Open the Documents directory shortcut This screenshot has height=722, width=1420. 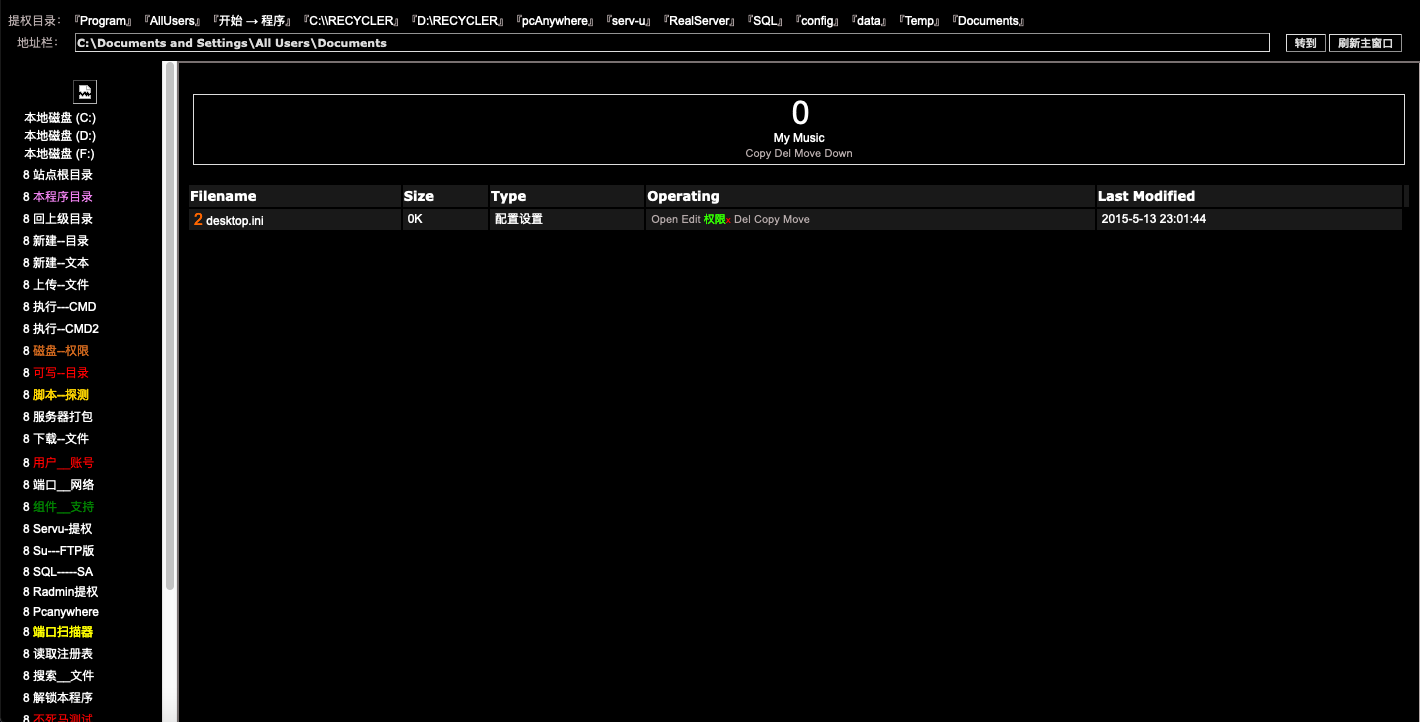point(988,21)
